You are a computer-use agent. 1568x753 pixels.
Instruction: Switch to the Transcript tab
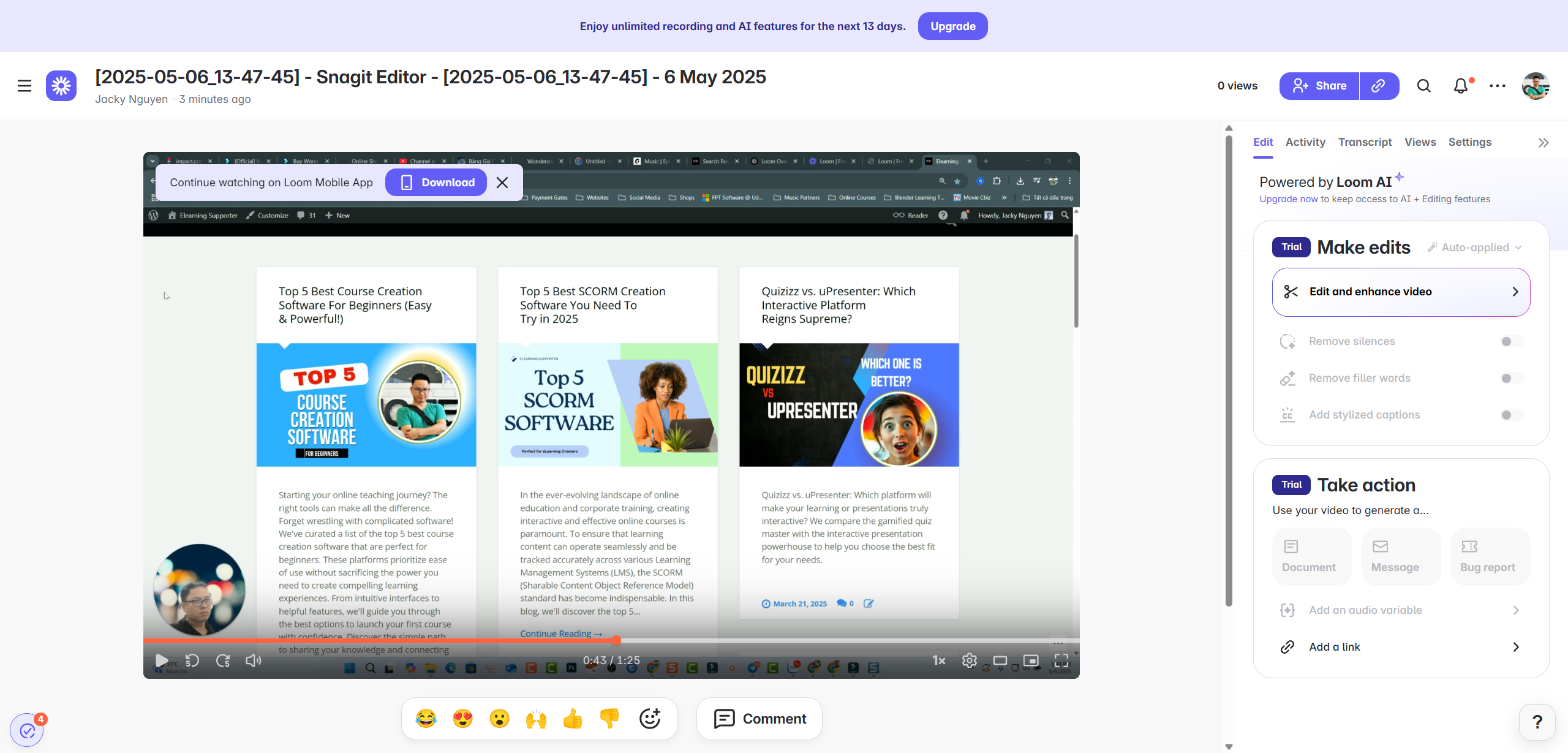tap(1365, 142)
